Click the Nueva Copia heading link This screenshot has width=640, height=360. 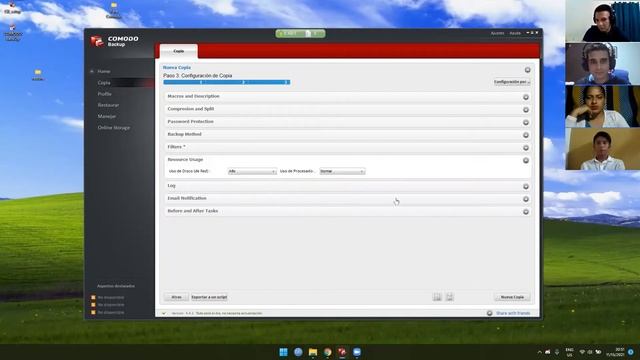(177, 68)
